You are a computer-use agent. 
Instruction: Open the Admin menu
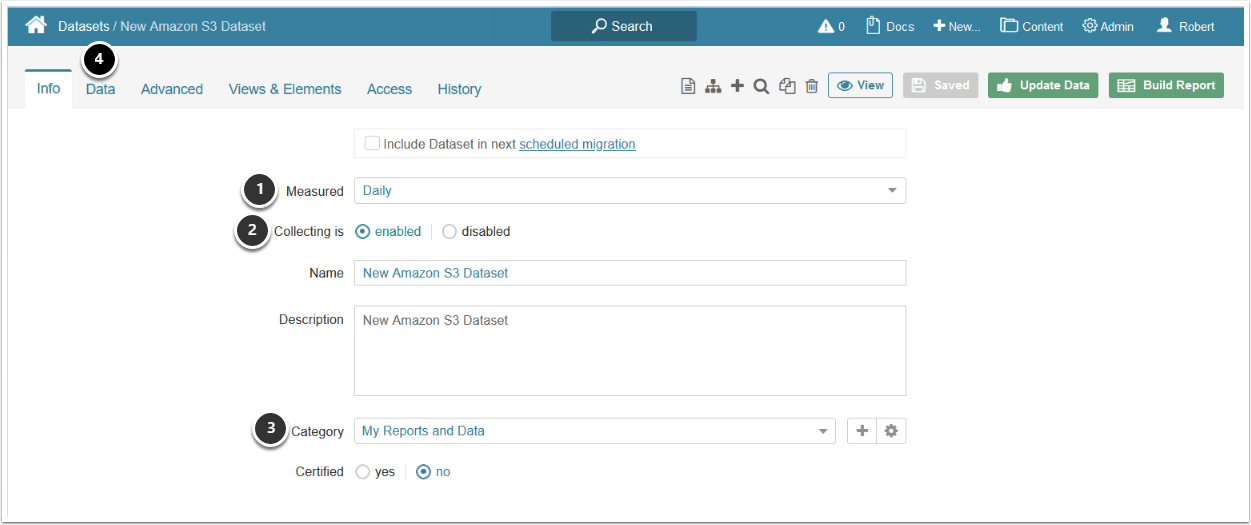(x=1108, y=26)
